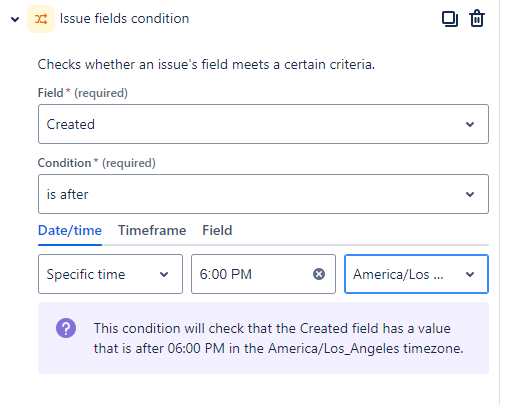
Task: Click the Condition (required) label
Action: point(97,163)
